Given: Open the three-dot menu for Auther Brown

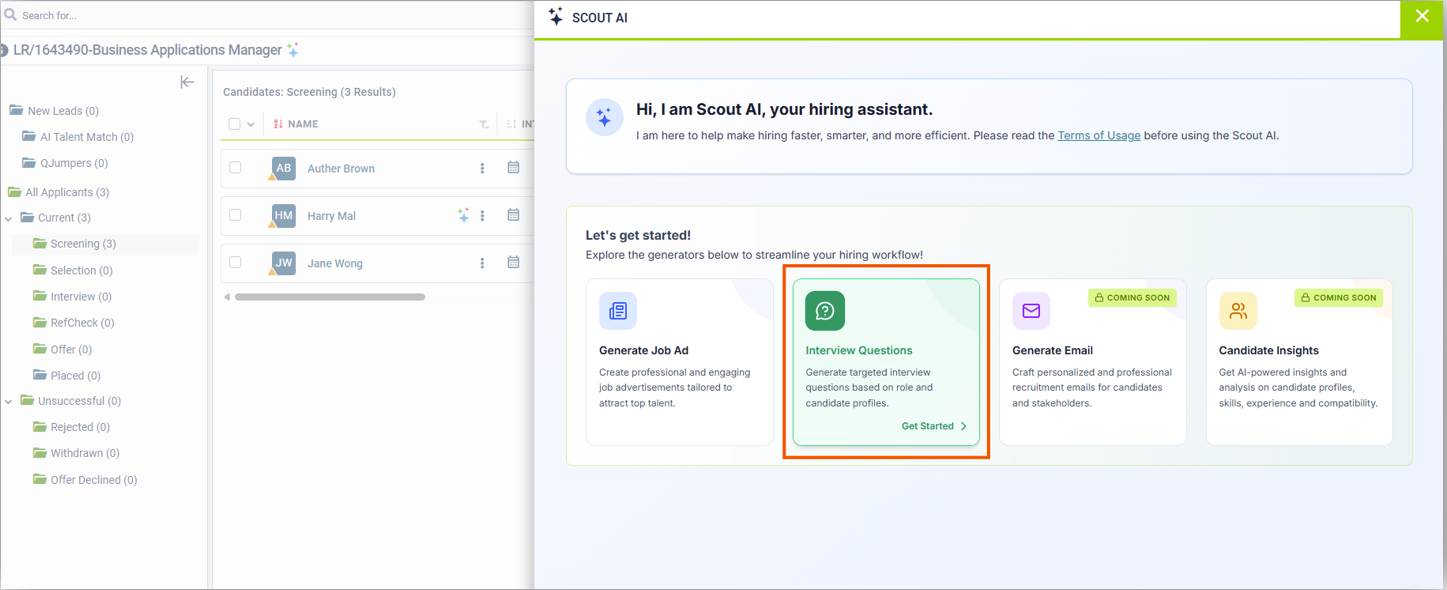Looking at the screenshot, I should (482, 169).
